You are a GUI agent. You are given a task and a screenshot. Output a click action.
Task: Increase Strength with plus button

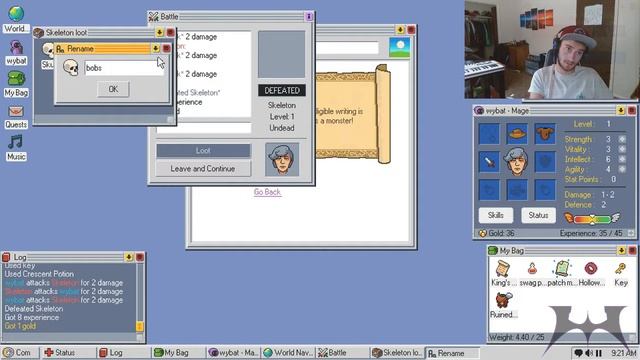click(x=622, y=139)
